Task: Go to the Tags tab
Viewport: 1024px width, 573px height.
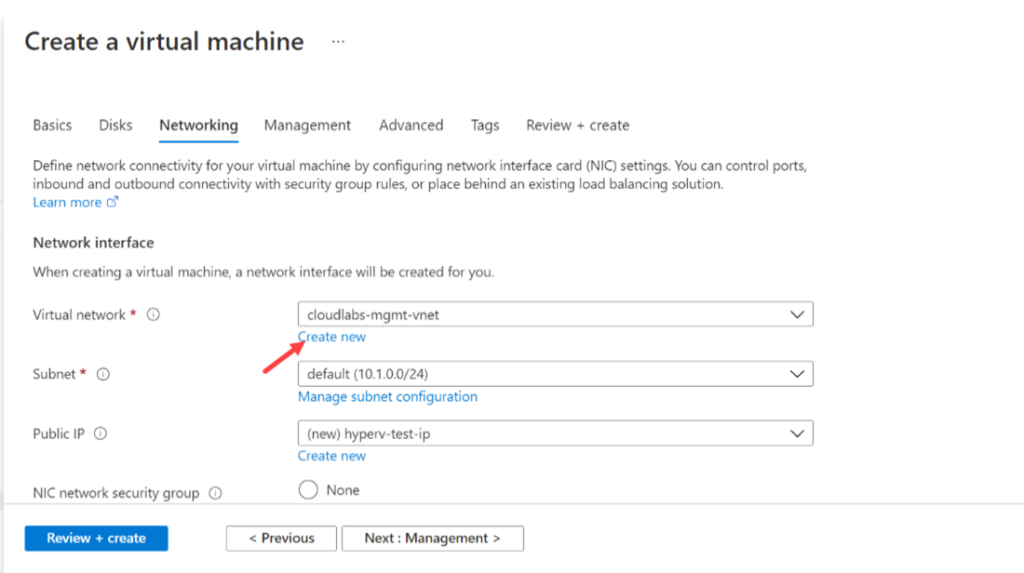Action: pos(485,125)
